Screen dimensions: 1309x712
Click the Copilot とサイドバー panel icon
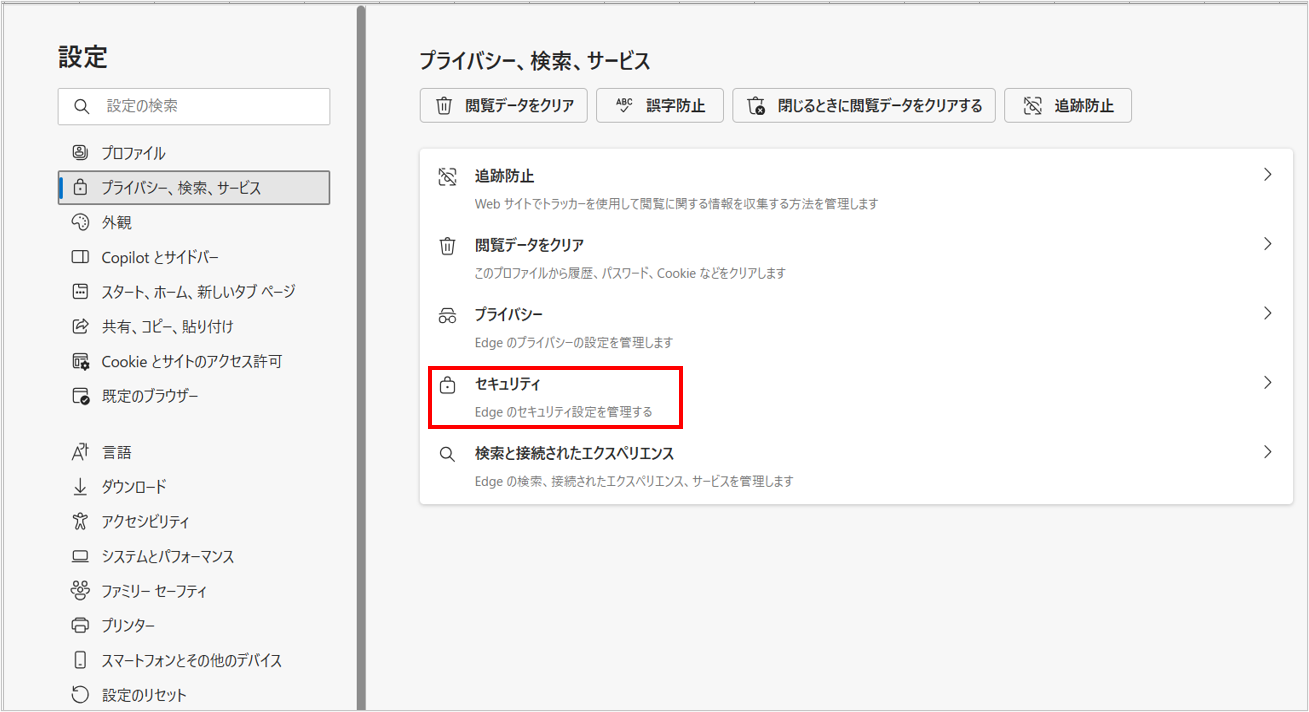(81, 257)
